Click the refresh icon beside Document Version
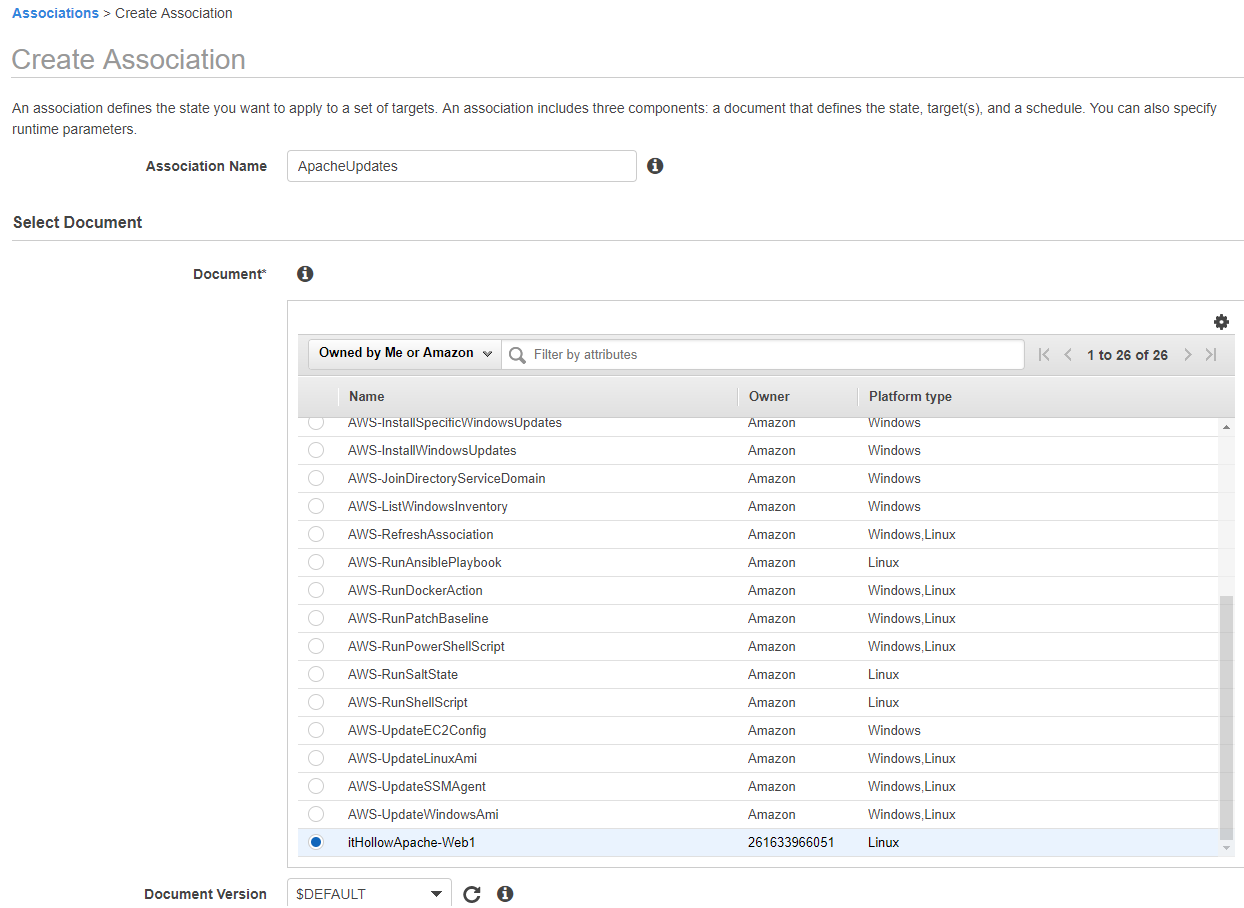 pyautogui.click(x=472, y=894)
